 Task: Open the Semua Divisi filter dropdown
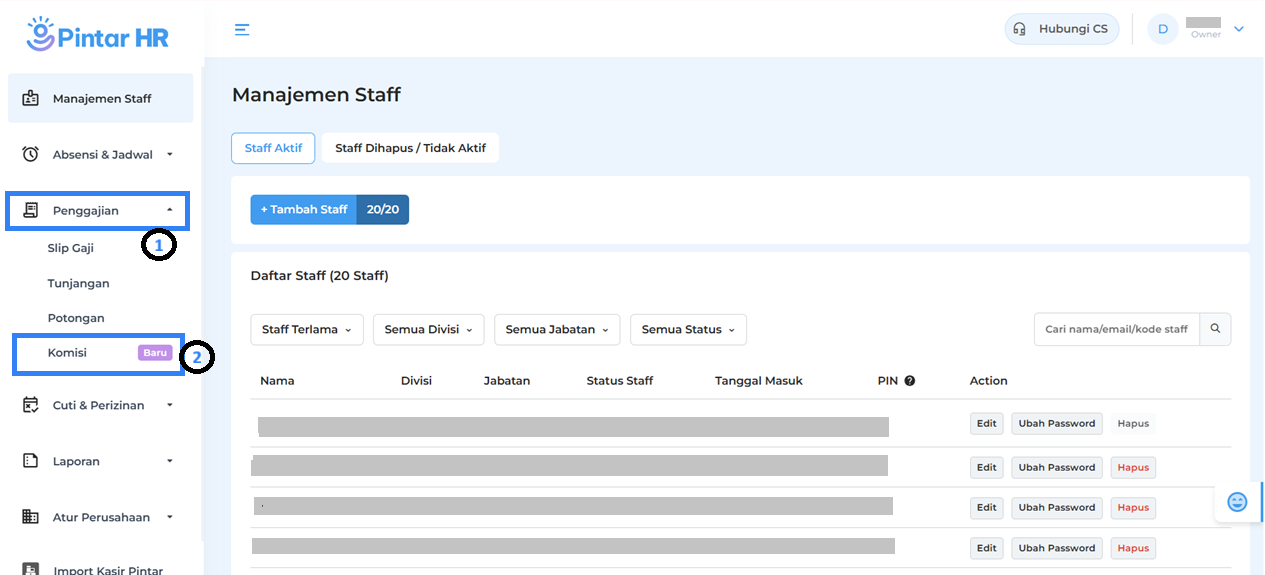click(x=428, y=329)
